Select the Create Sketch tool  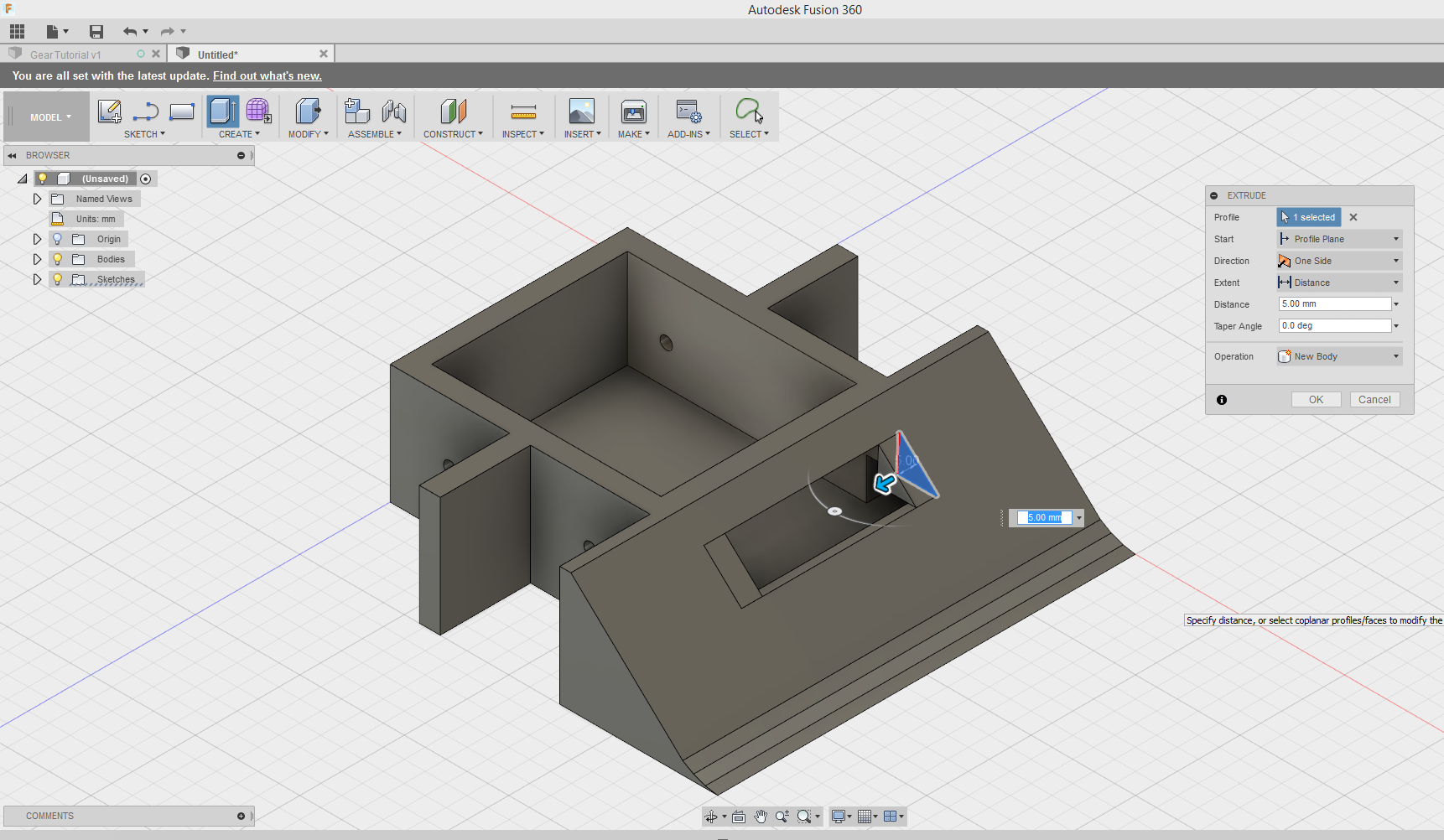[109, 111]
